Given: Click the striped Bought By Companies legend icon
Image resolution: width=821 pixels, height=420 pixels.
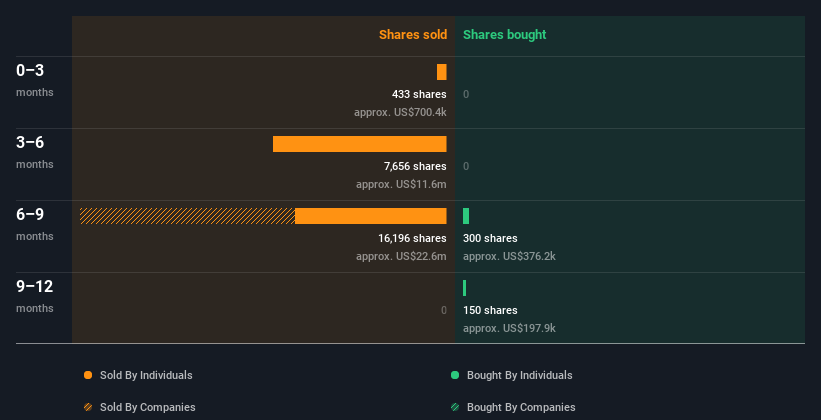Looking at the screenshot, I should [x=455, y=407].
